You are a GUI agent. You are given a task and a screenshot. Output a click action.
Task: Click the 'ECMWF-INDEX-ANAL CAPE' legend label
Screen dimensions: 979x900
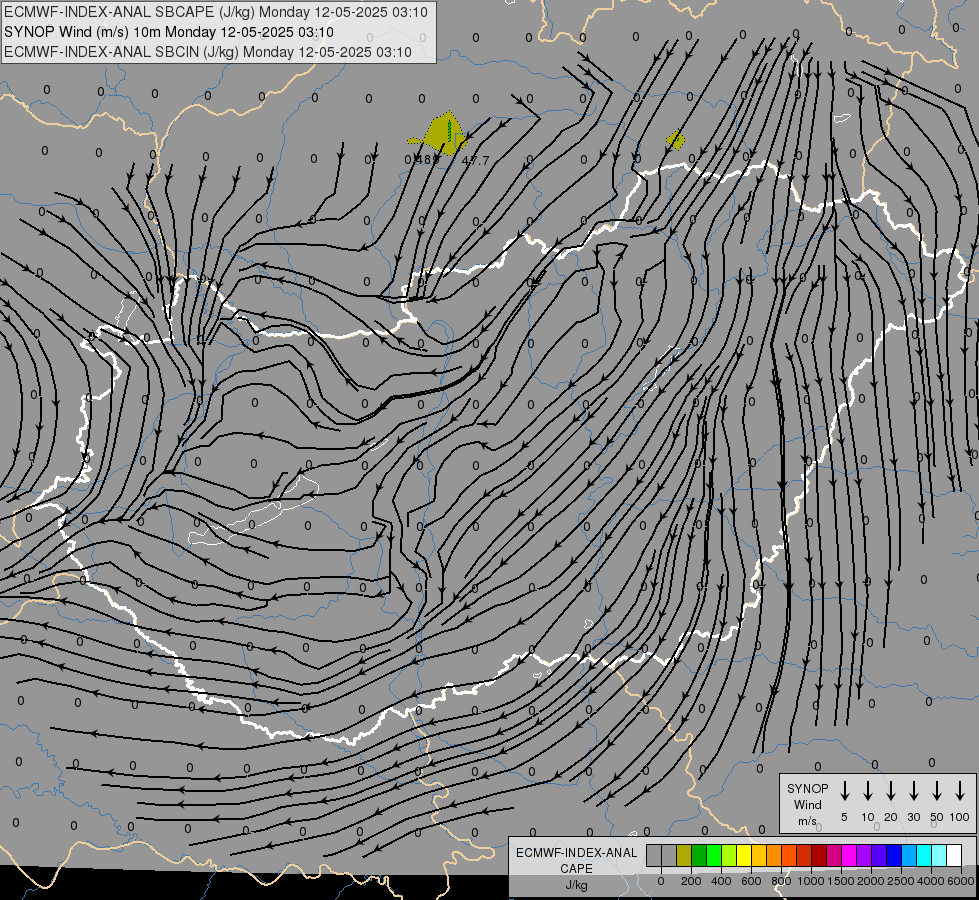(576, 861)
